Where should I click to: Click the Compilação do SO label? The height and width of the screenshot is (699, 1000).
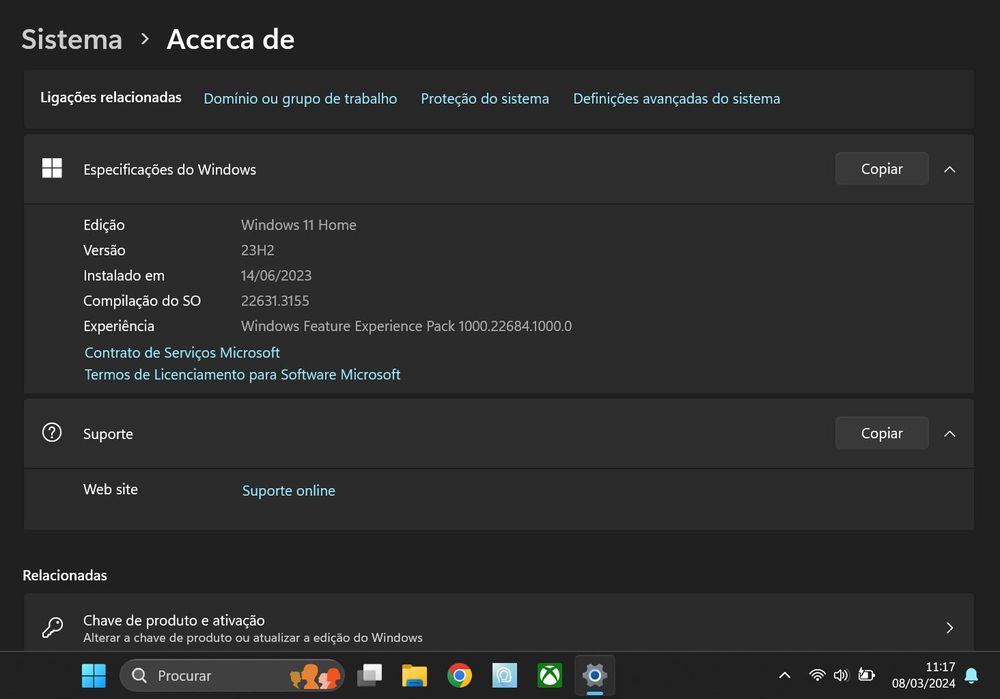click(x=142, y=300)
